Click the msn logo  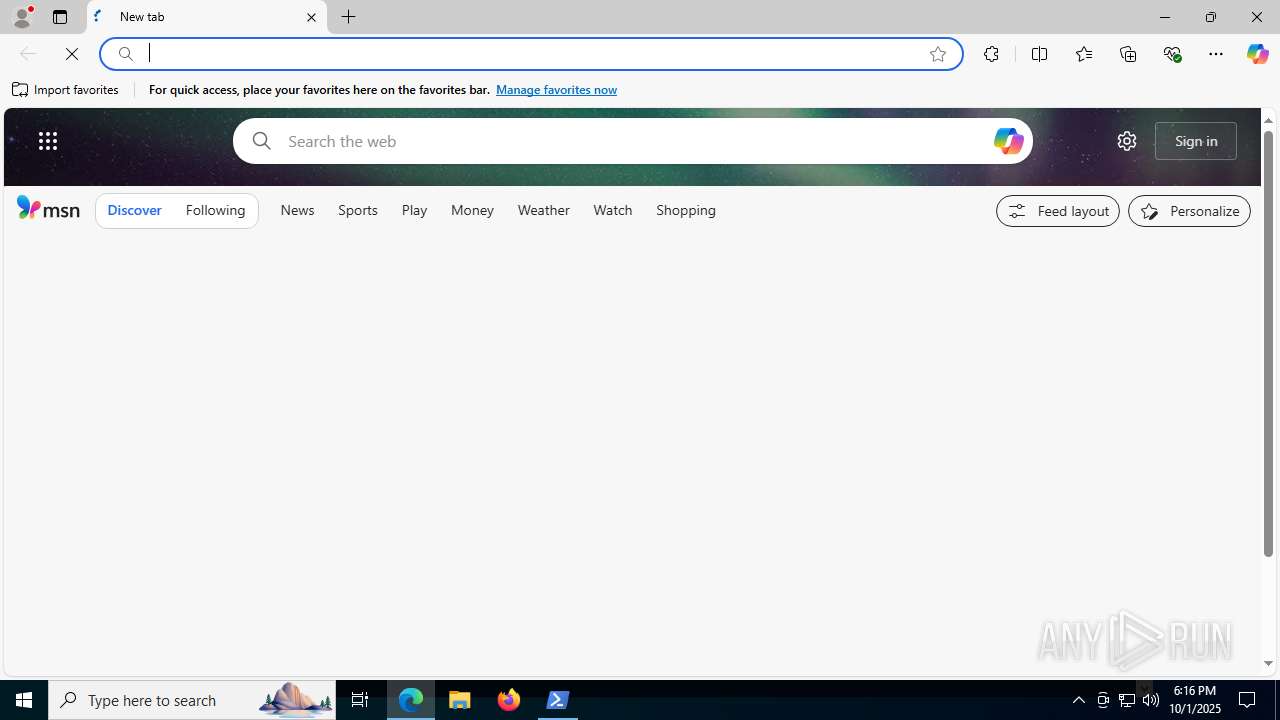pyautogui.click(x=48, y=208)
